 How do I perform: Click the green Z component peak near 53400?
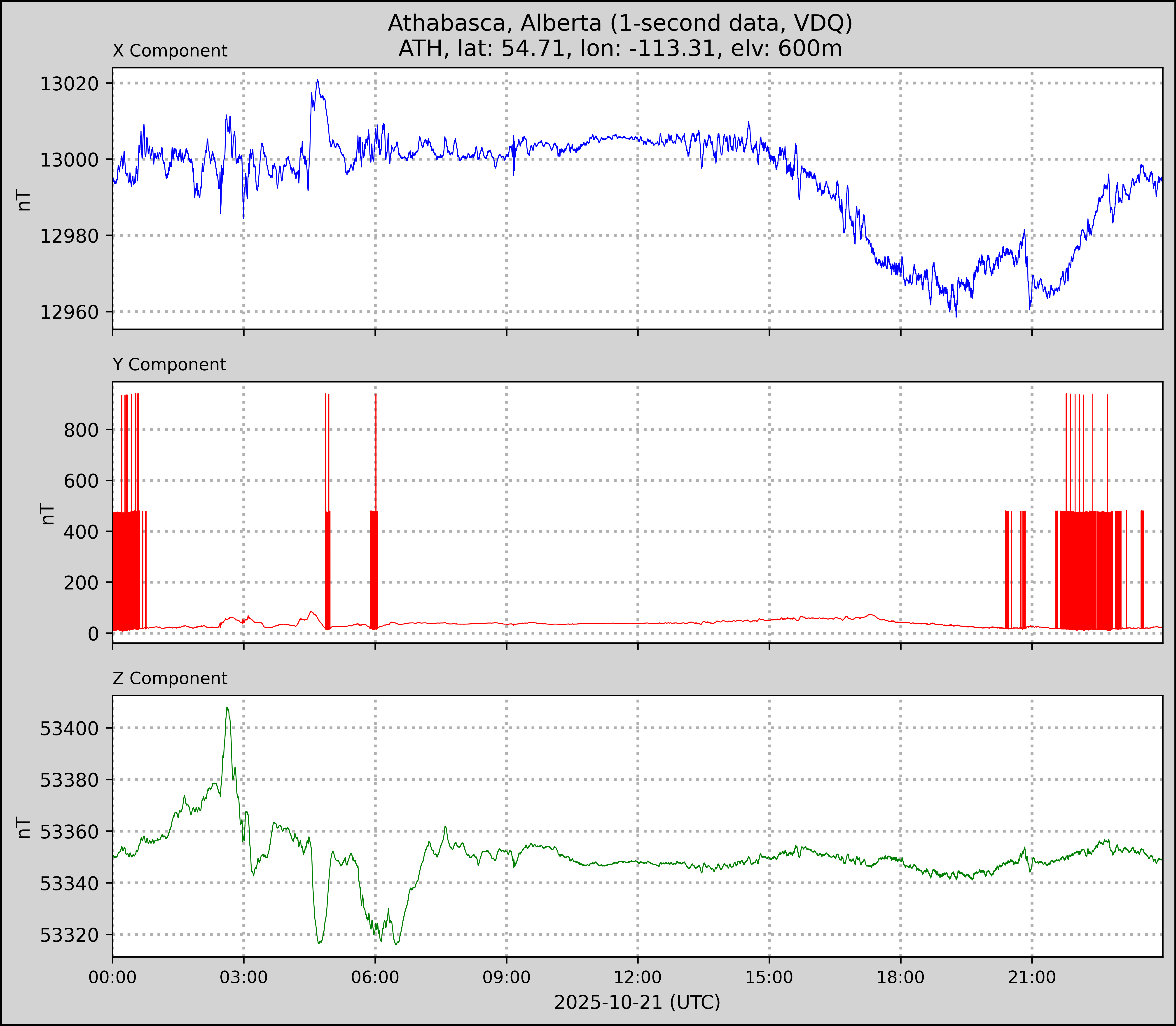(227, 709)
